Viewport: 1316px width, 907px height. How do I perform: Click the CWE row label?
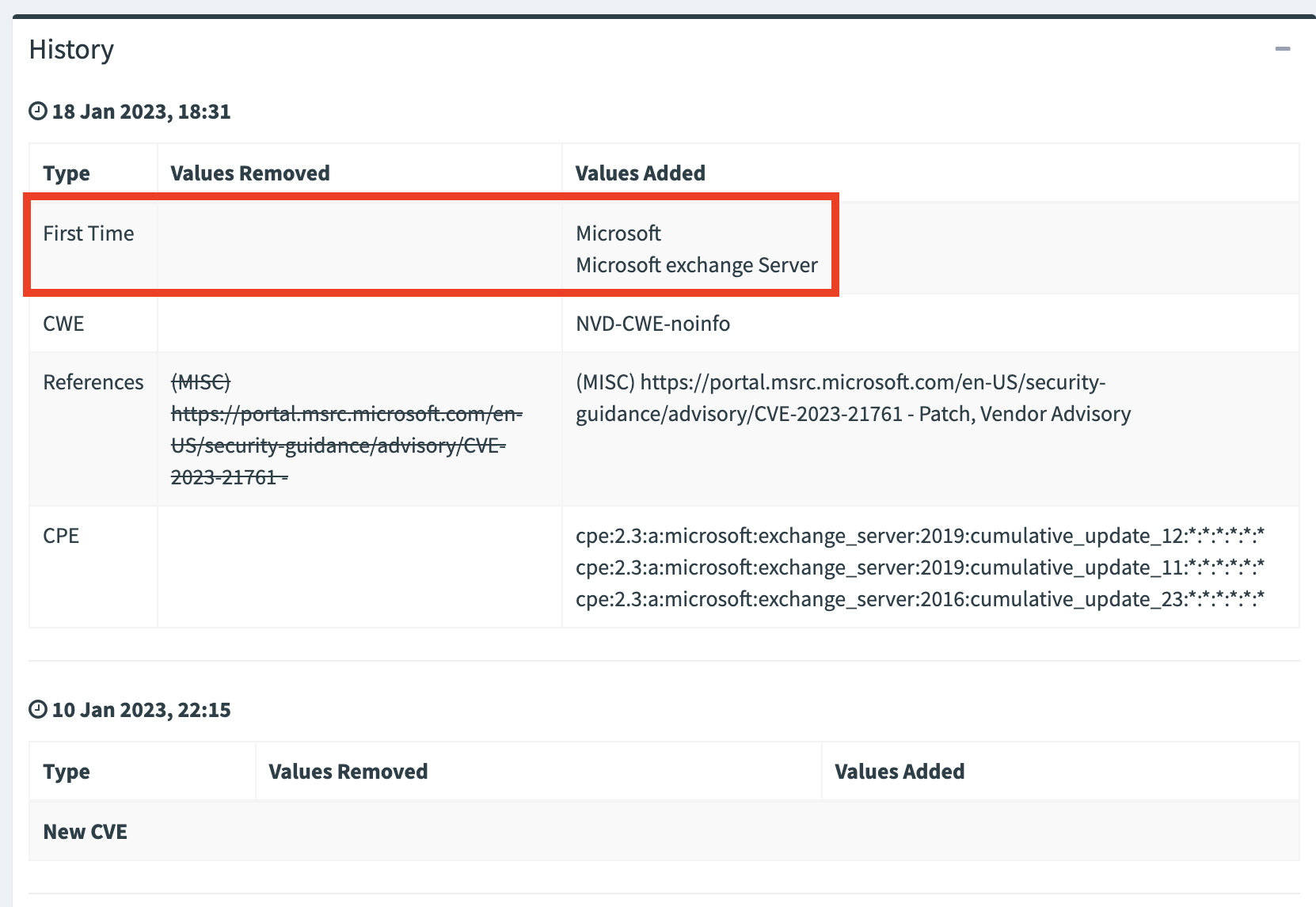tap(62, 323)
